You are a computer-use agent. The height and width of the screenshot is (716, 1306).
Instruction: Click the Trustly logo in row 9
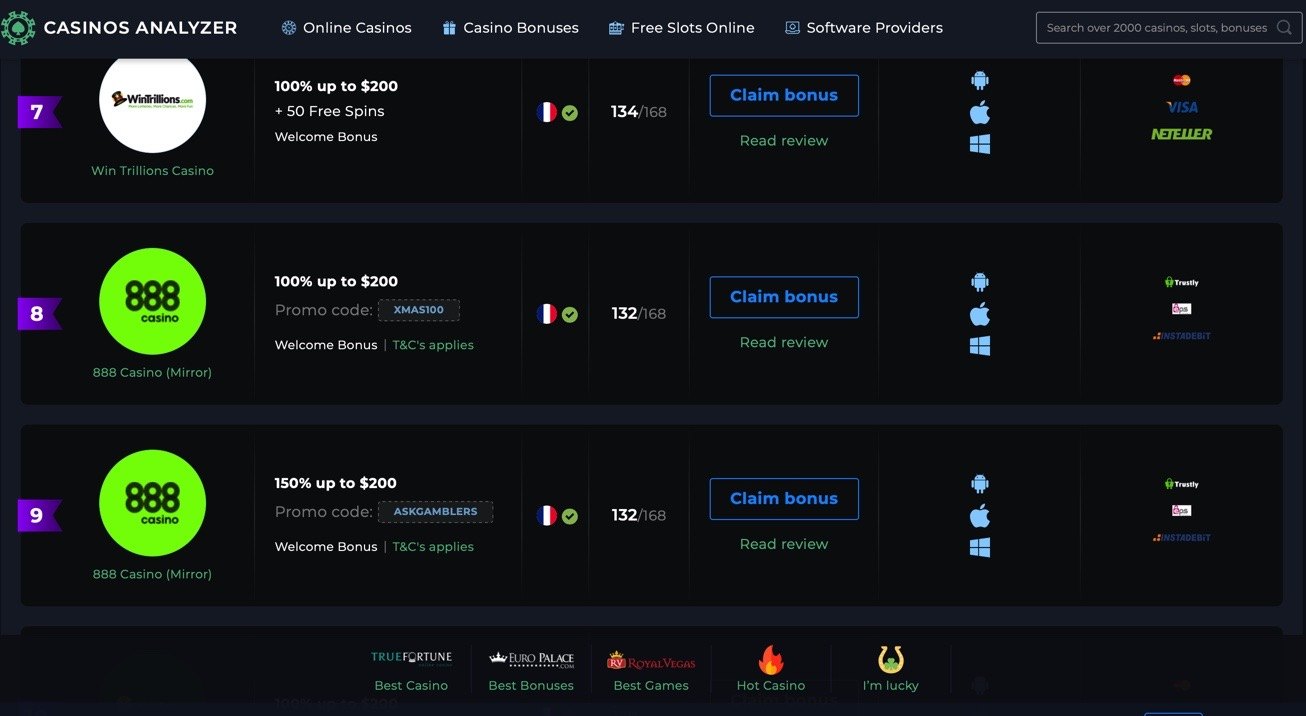1182,484
